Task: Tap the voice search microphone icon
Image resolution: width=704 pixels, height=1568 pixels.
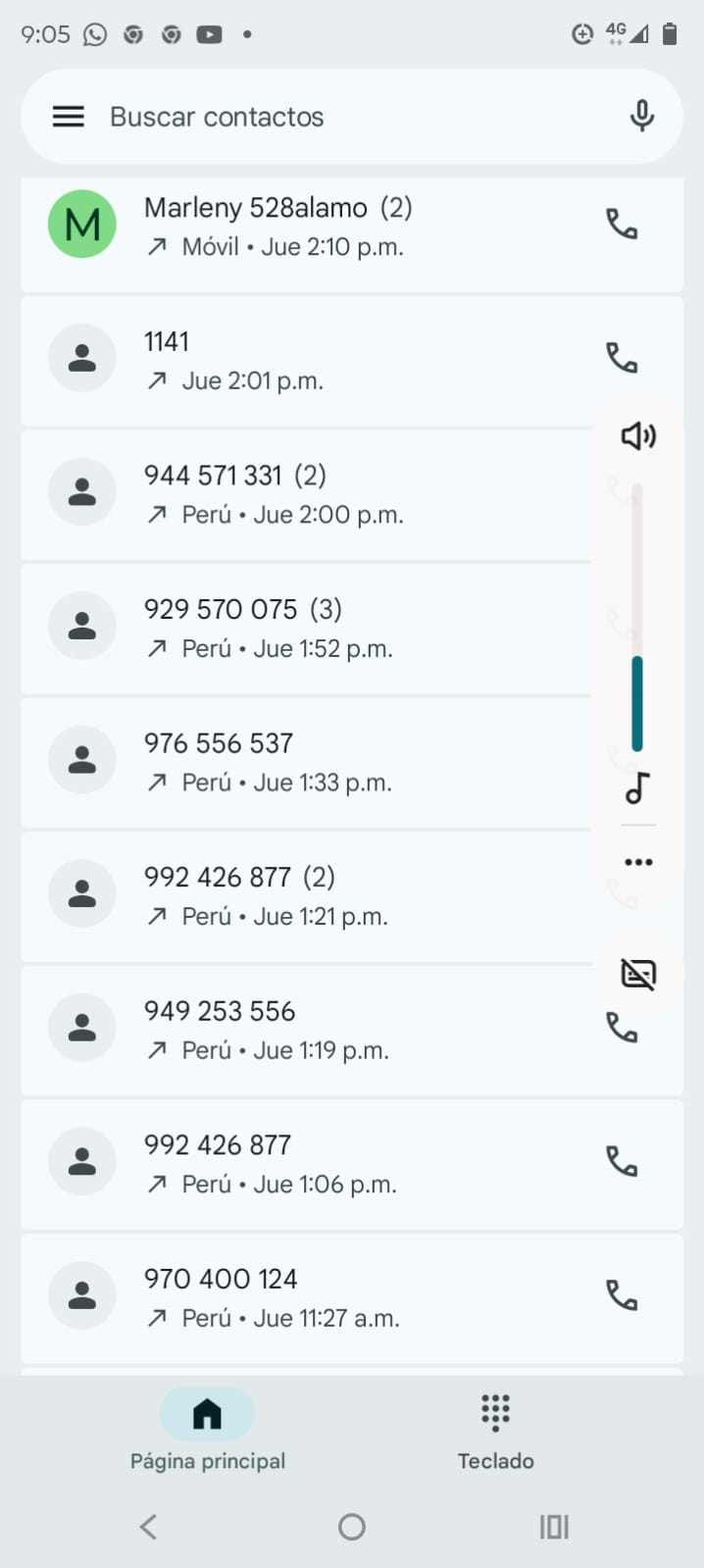Action: 641,117
